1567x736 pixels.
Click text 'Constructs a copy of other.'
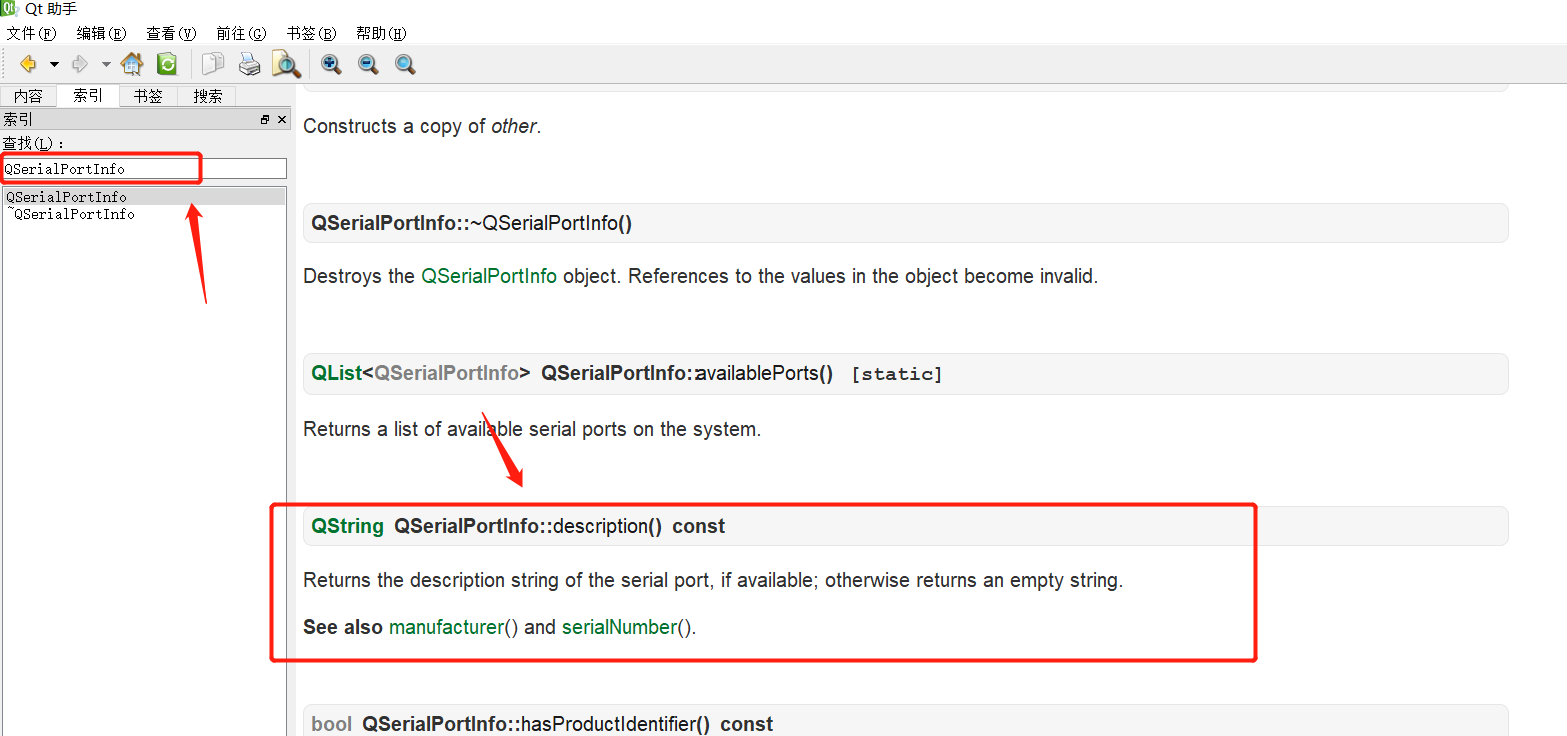(x=422, y=127)
